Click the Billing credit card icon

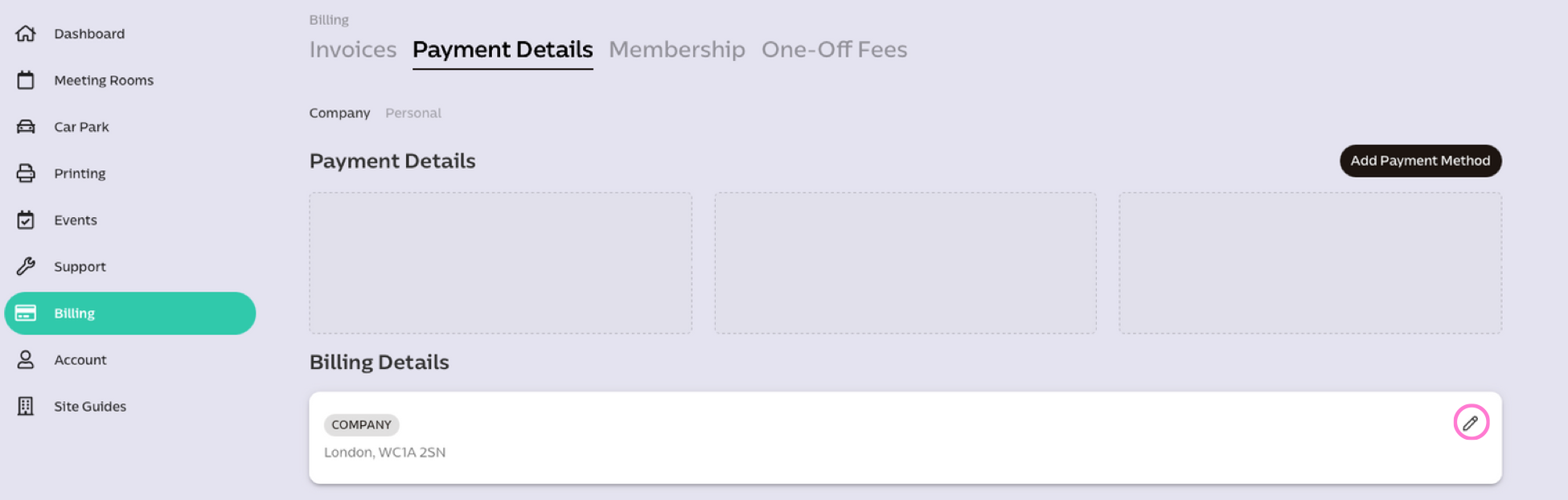pos(26,314)
